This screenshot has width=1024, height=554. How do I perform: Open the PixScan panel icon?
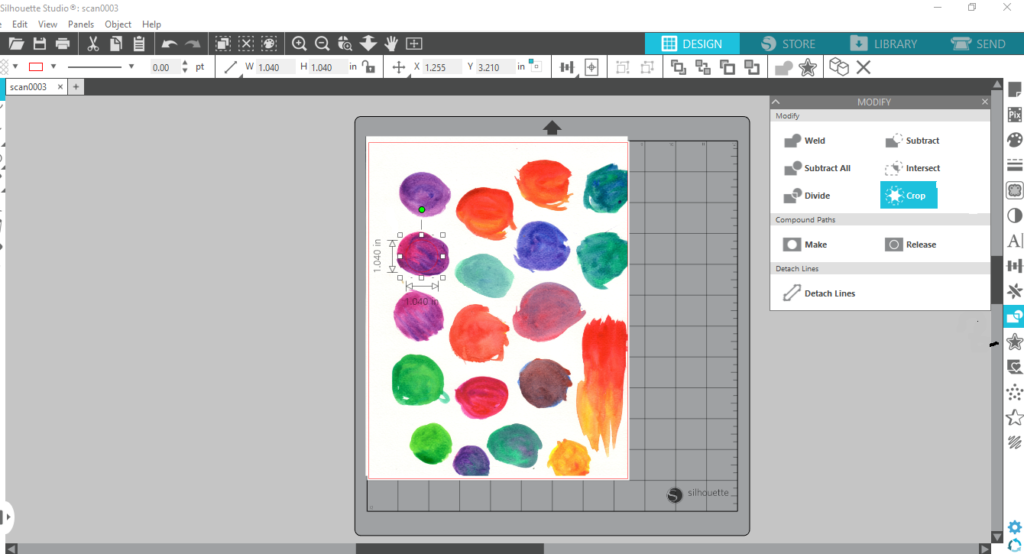coord(1015,114)
